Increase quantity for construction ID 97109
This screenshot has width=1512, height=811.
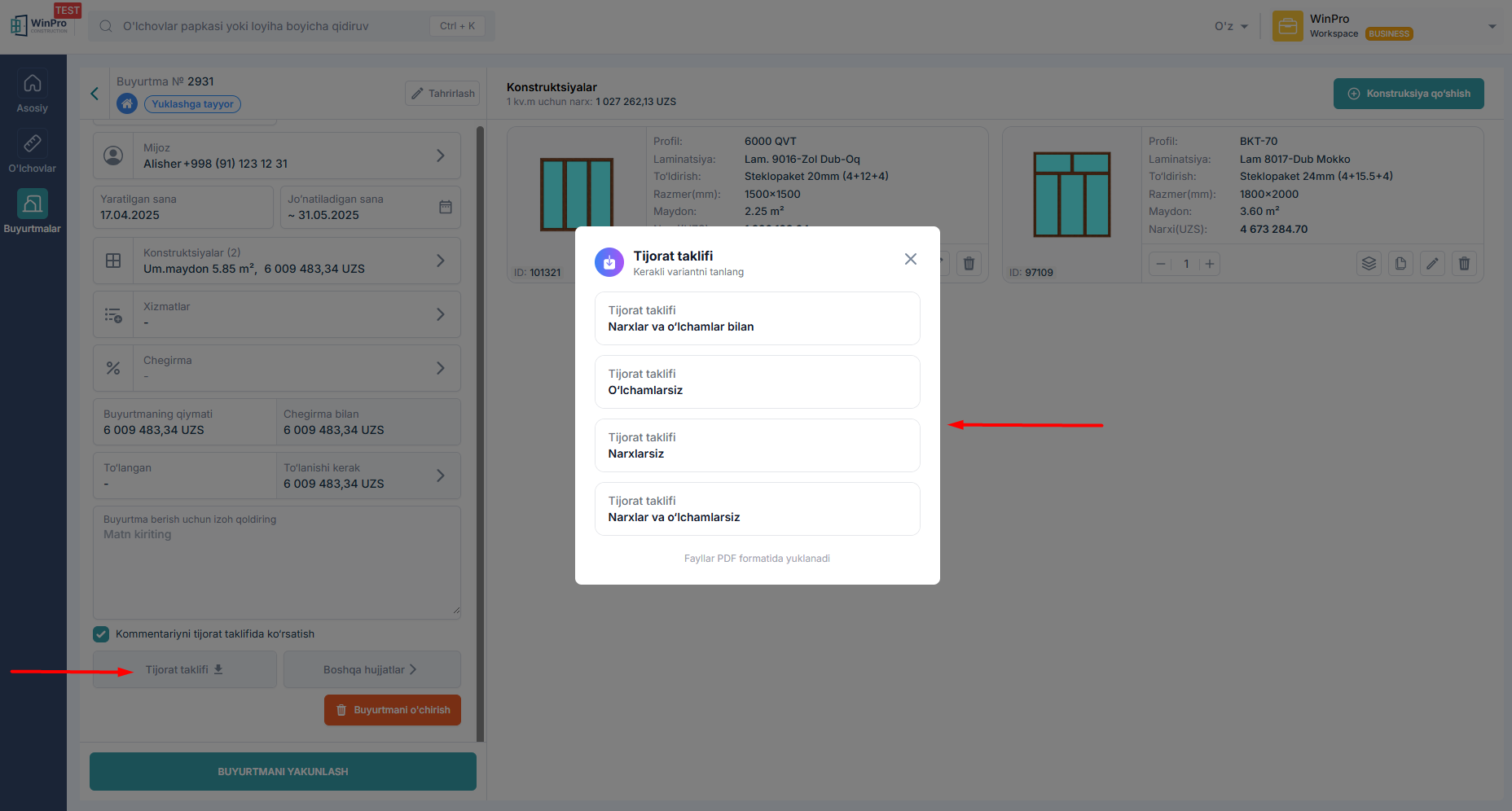[1210, 264]
